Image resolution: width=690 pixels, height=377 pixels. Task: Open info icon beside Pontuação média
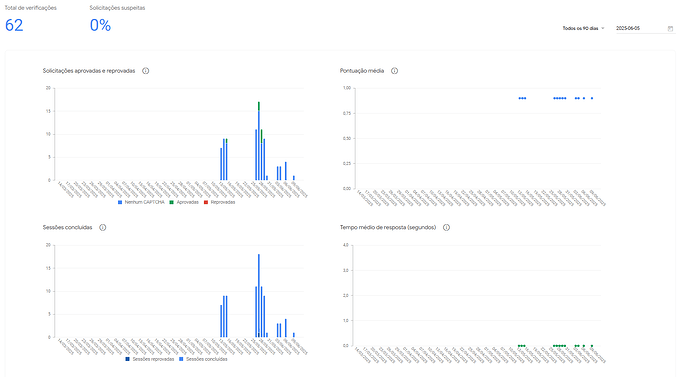[394, 71]
